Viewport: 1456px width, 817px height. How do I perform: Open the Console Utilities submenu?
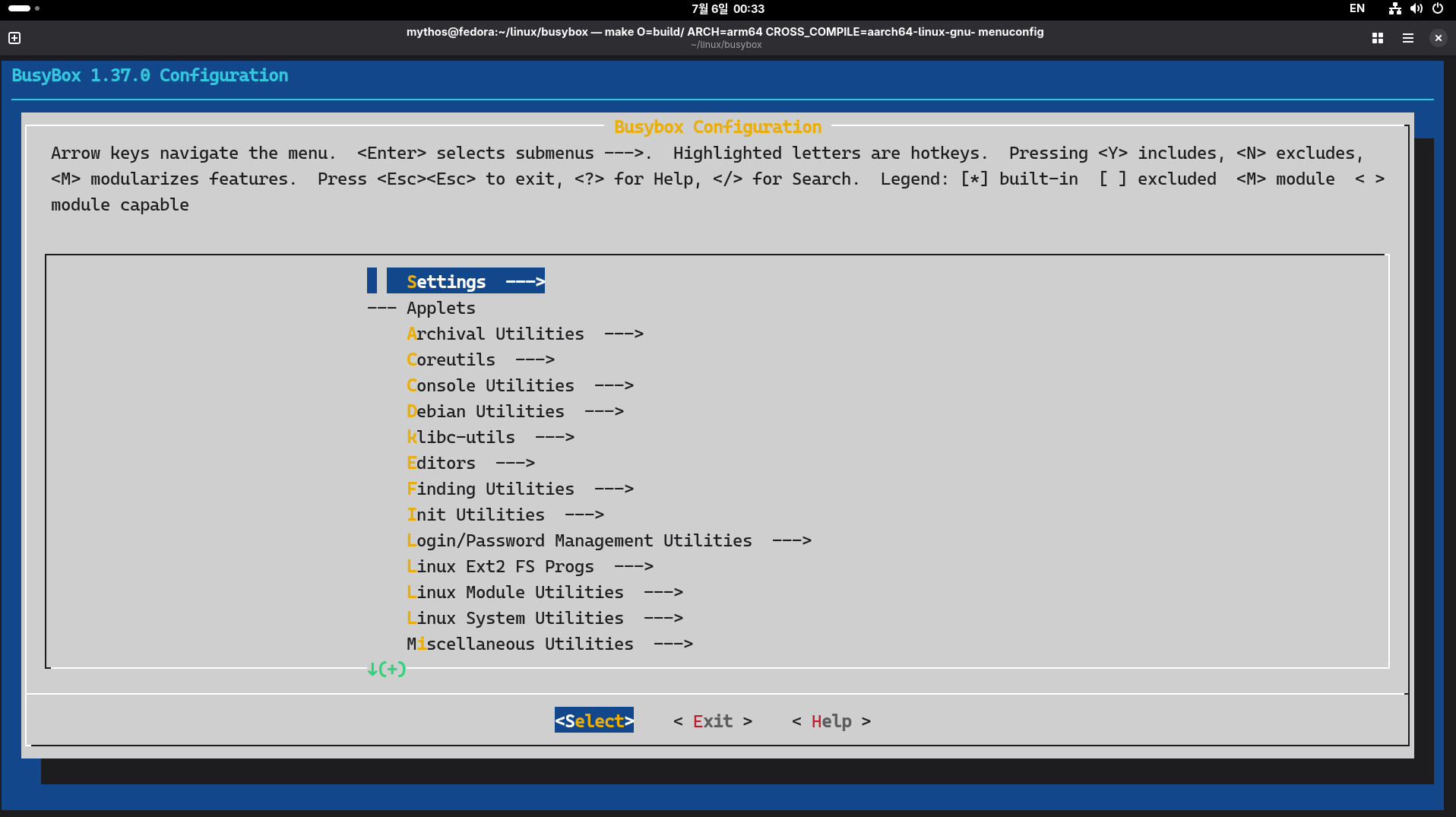tap(520, 385)
